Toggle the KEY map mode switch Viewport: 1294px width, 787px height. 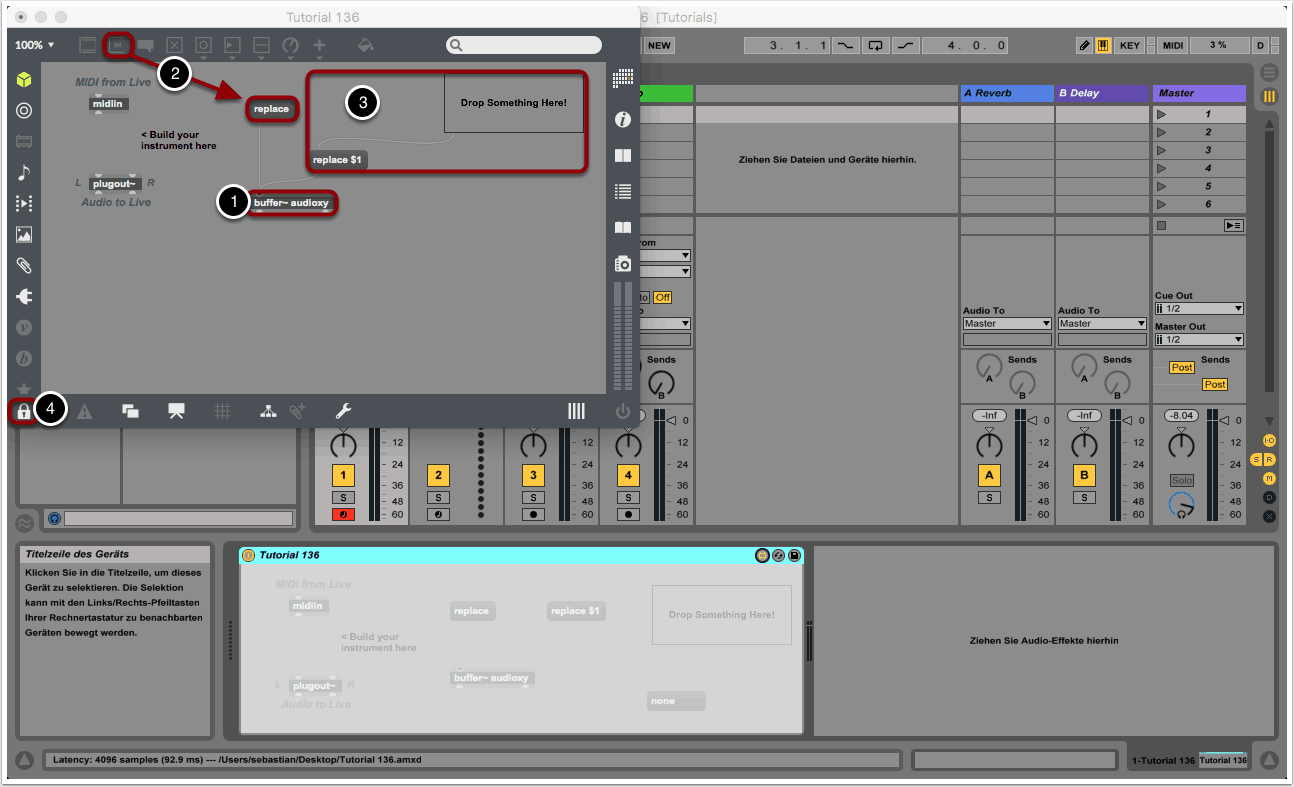tap(1130, 45)
